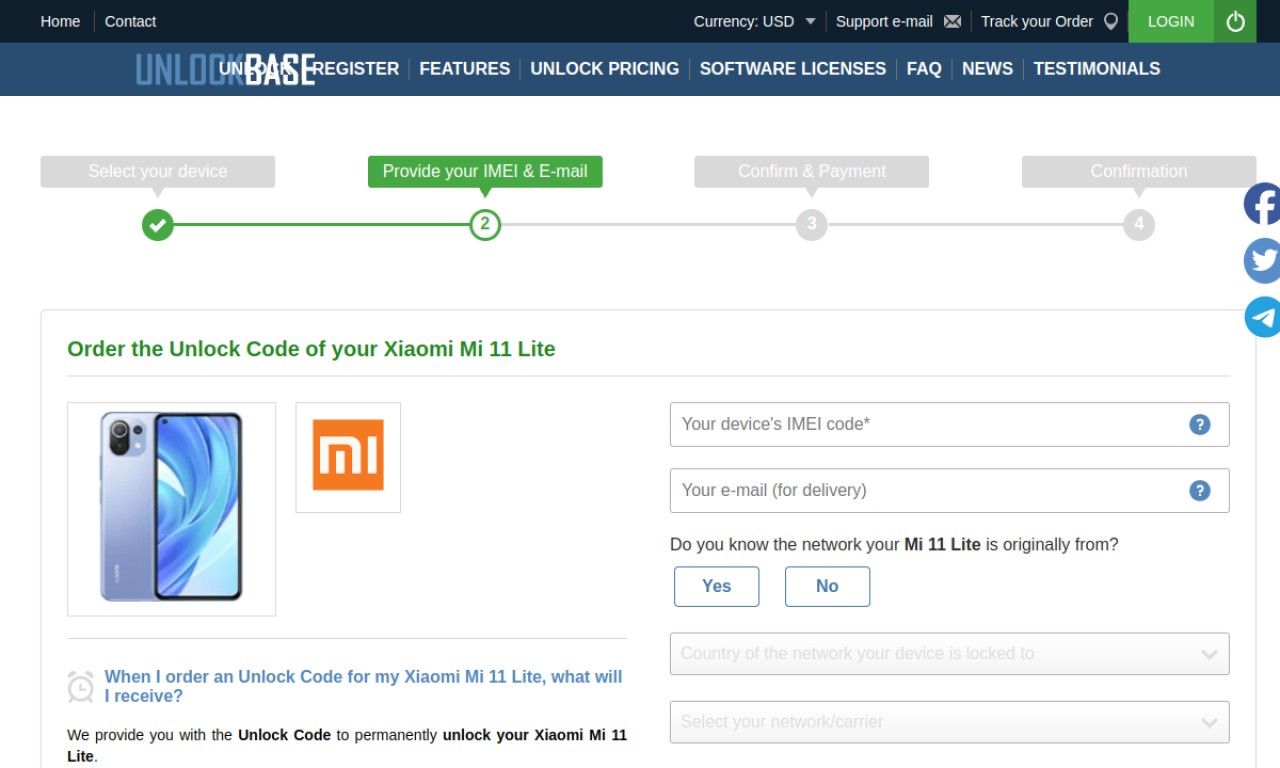Click the Support e-mail link text

(884, 21)
